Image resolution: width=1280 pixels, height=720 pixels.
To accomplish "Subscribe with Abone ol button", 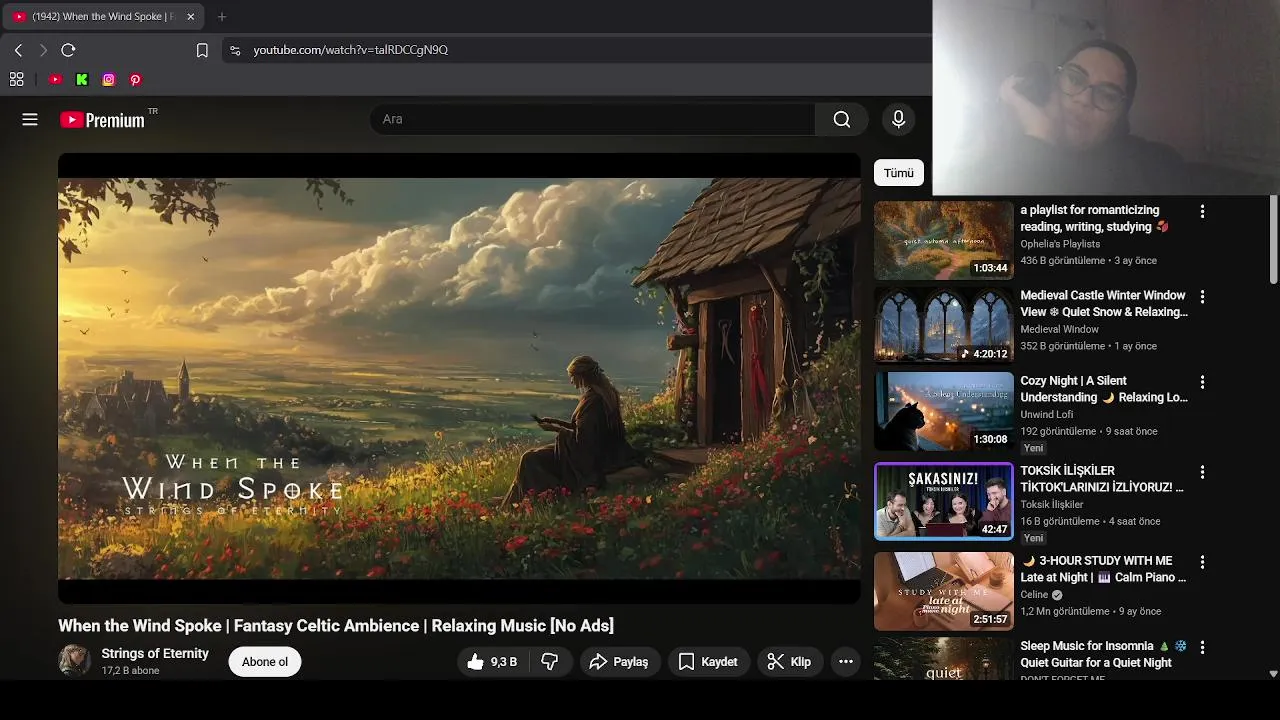I will coord(265,661).
